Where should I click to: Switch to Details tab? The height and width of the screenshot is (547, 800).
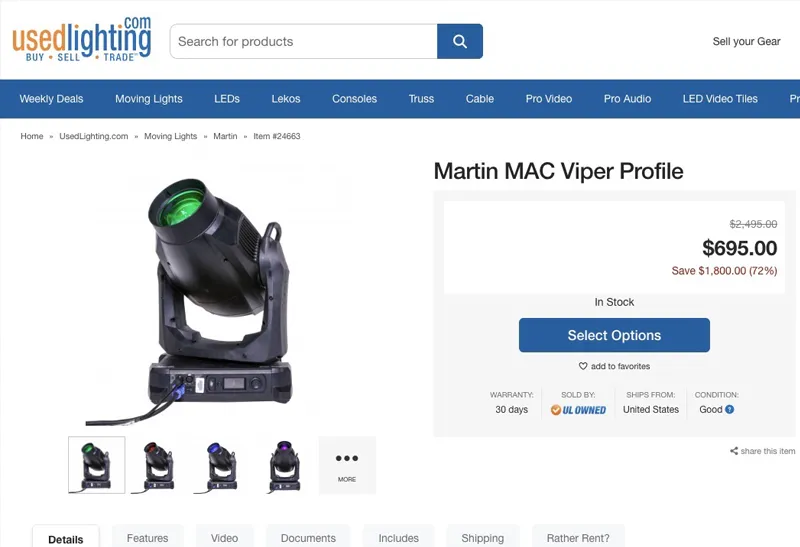66,538
